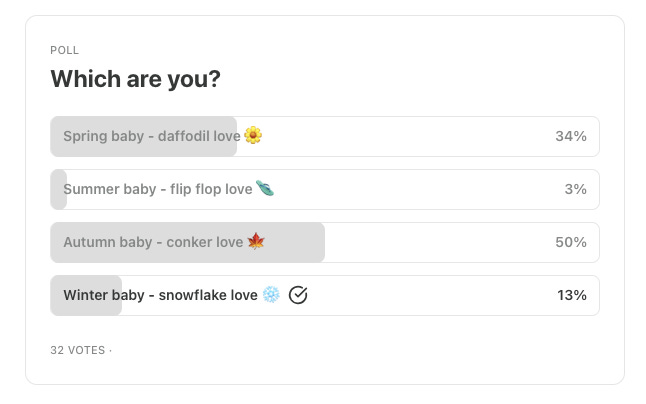Click the 50% result for Autumn
The width and height of the screenshot is (646, 404).
tap(571, 242)
